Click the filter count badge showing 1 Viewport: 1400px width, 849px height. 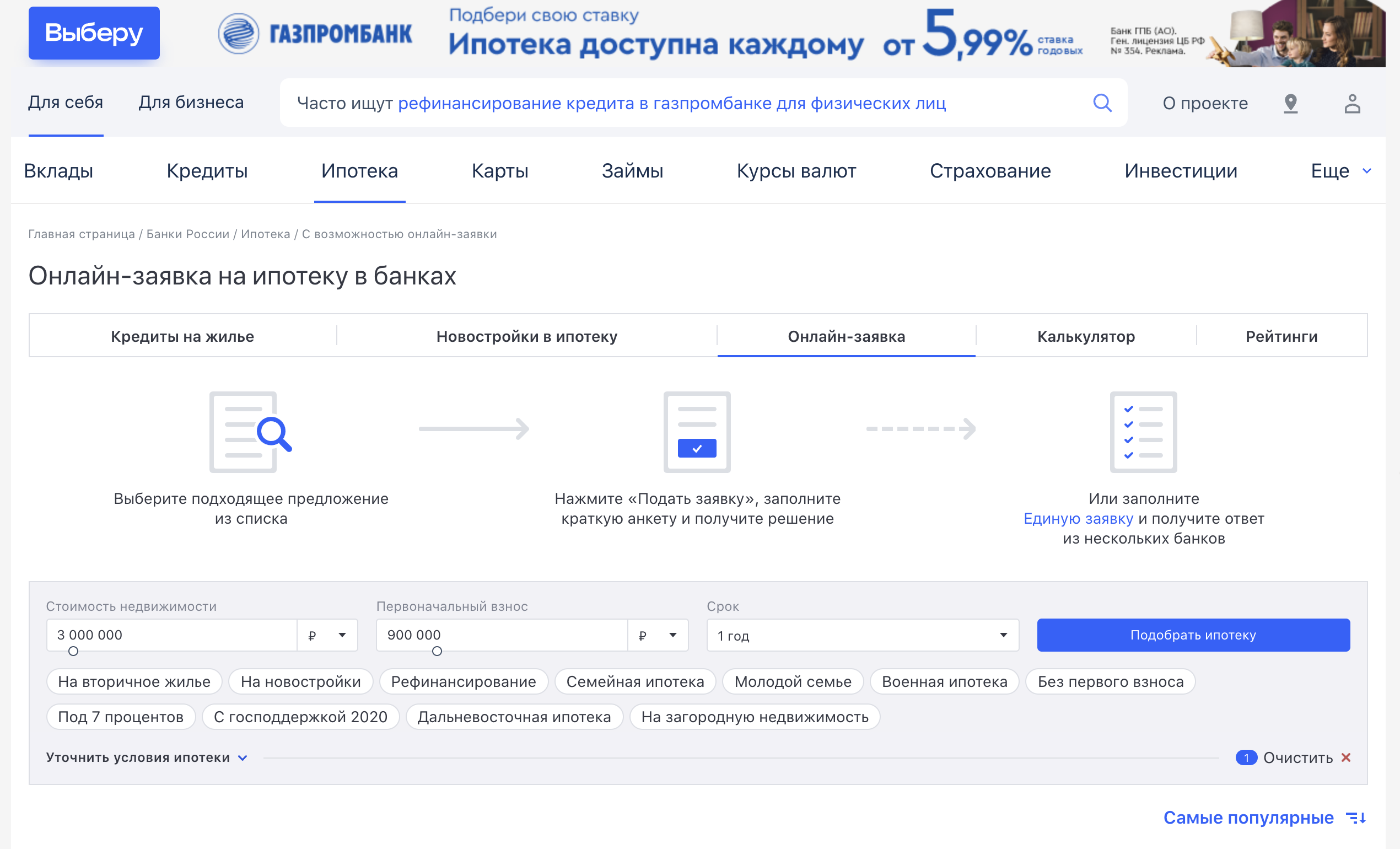[x=1247, y=757]
